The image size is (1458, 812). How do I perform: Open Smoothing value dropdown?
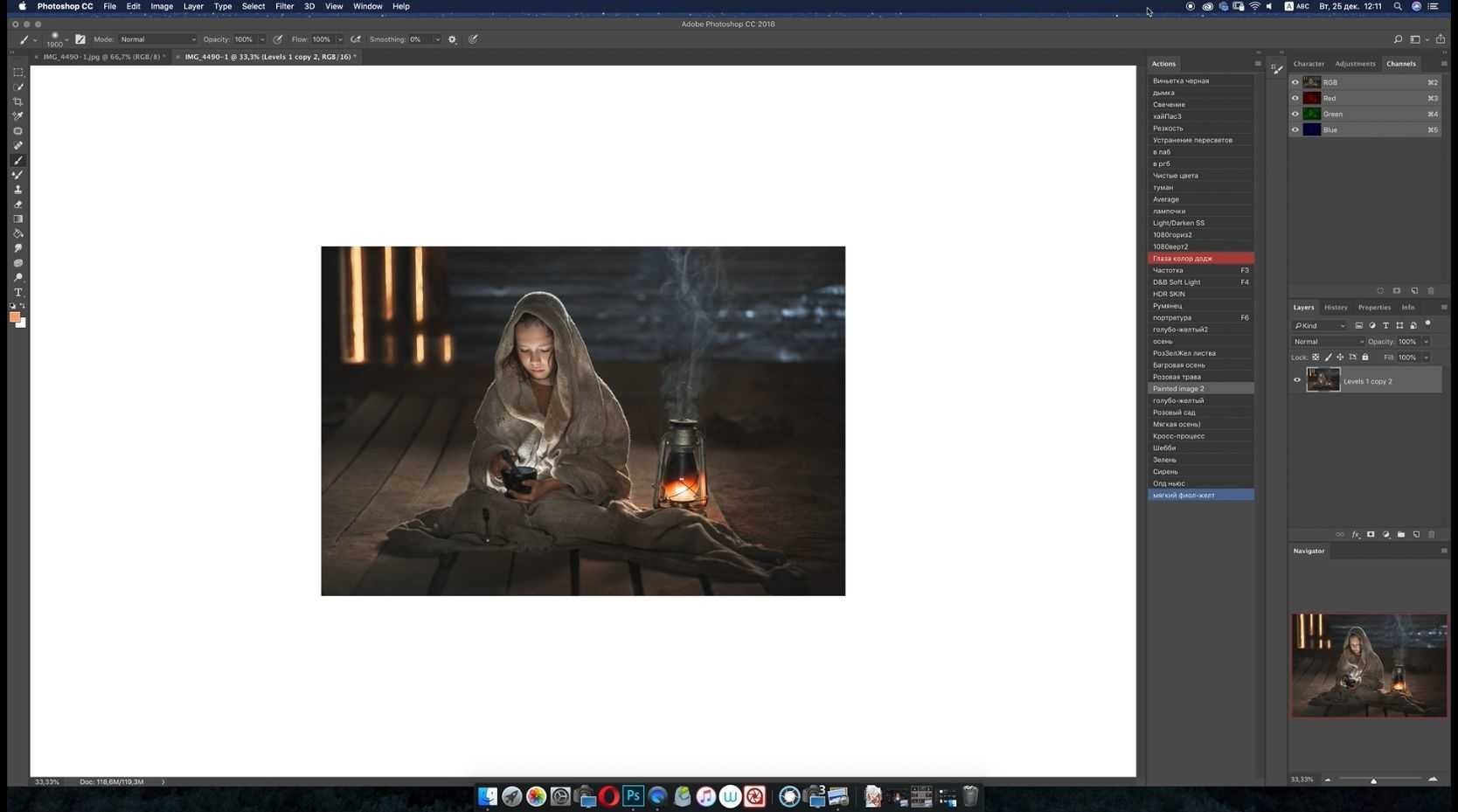(x=437, y=39)
